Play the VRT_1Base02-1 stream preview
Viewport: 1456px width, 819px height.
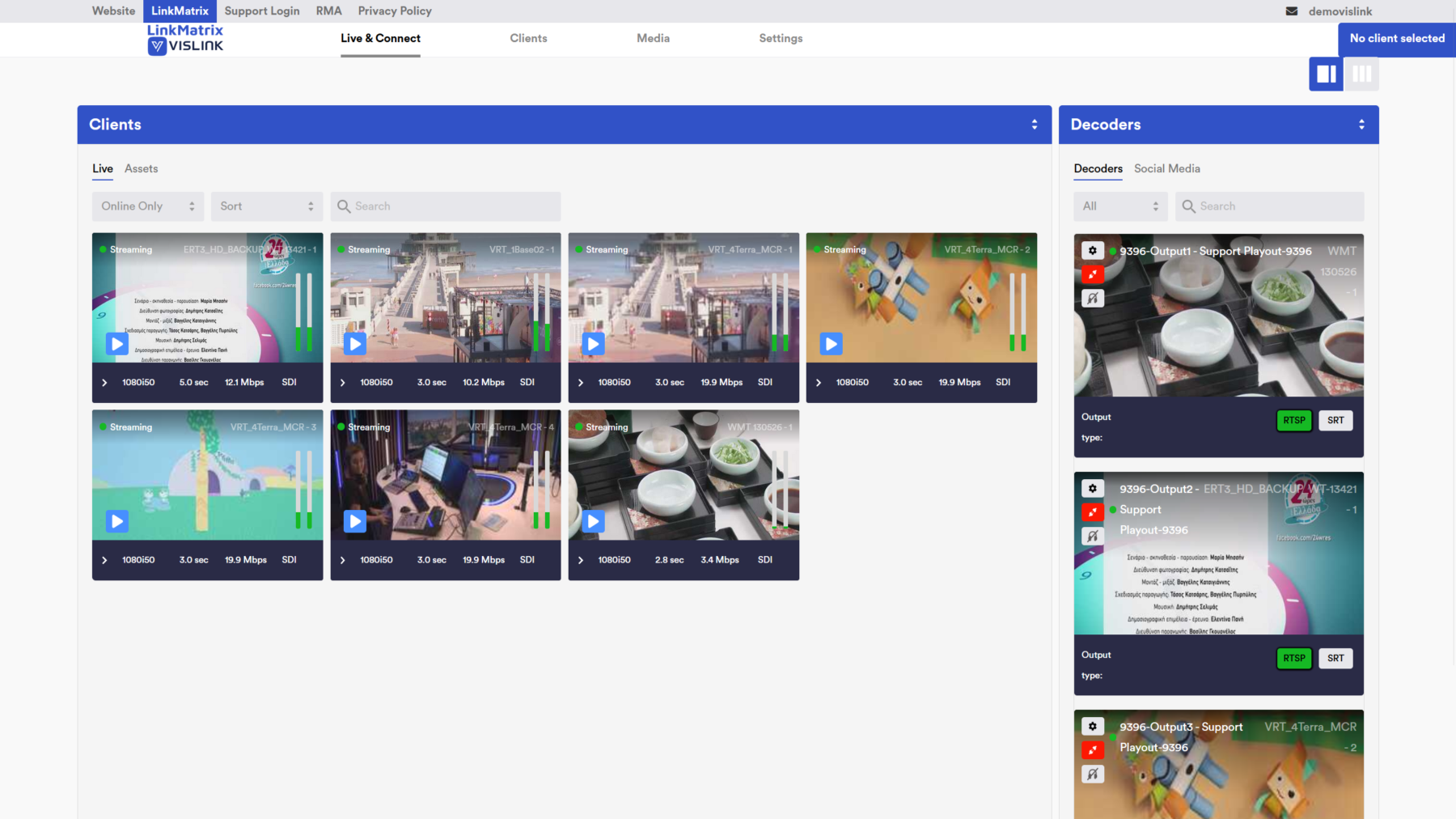[x=355, y=344]
